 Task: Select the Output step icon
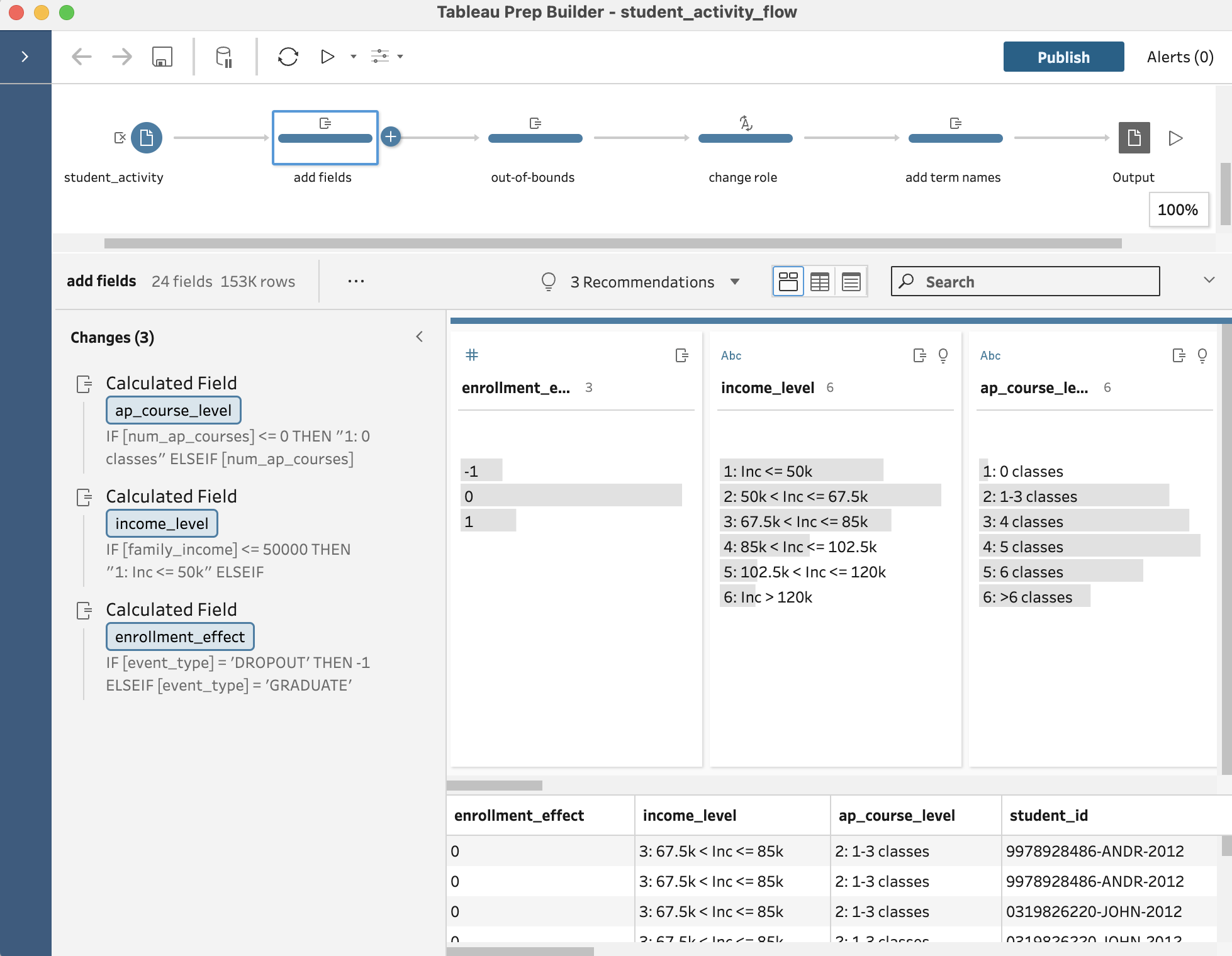pos(1134,138)
